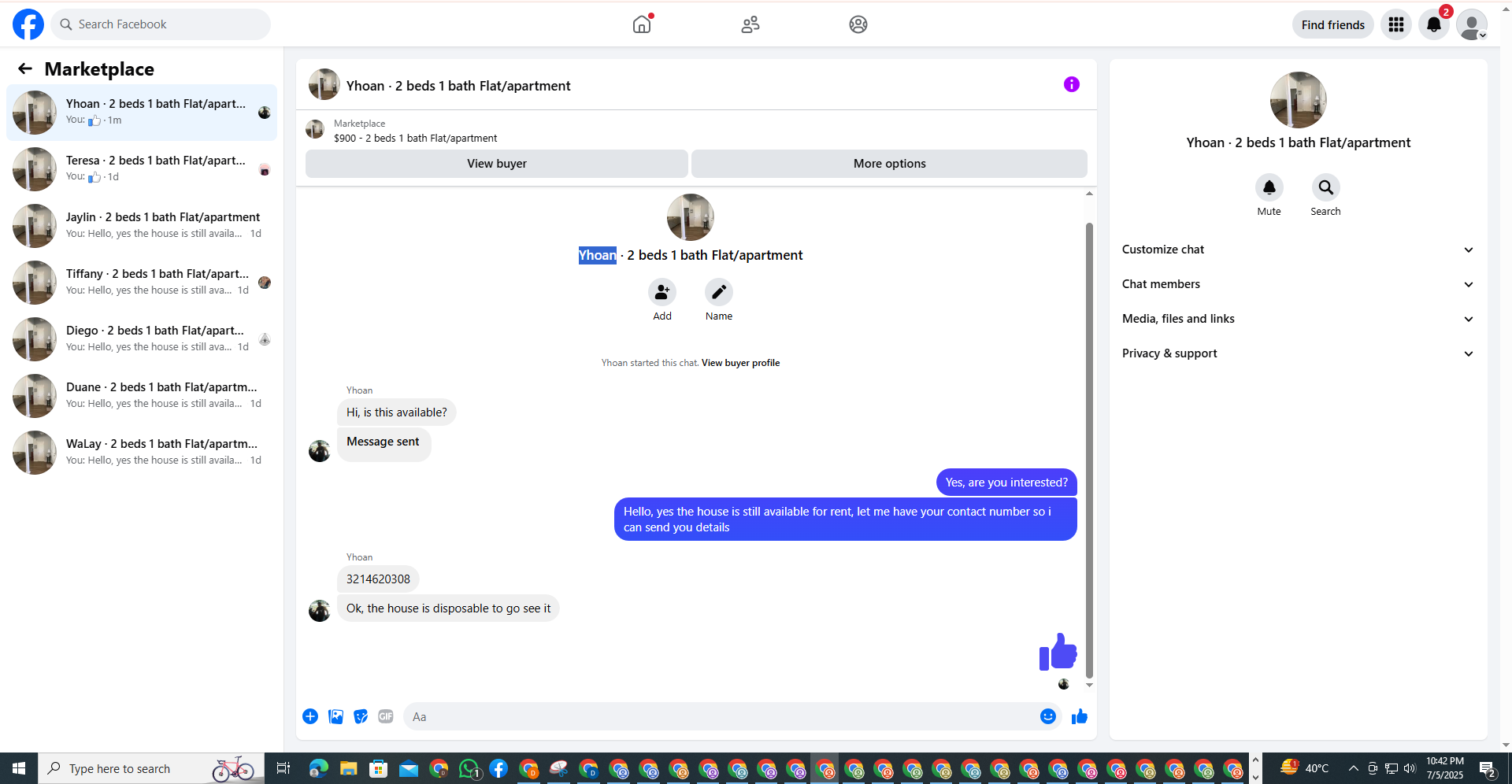The width and height of the screenshot is (1512, 784).
Task: Click chat scrollbar down arrow
Action: click(x=1089, y=686)
